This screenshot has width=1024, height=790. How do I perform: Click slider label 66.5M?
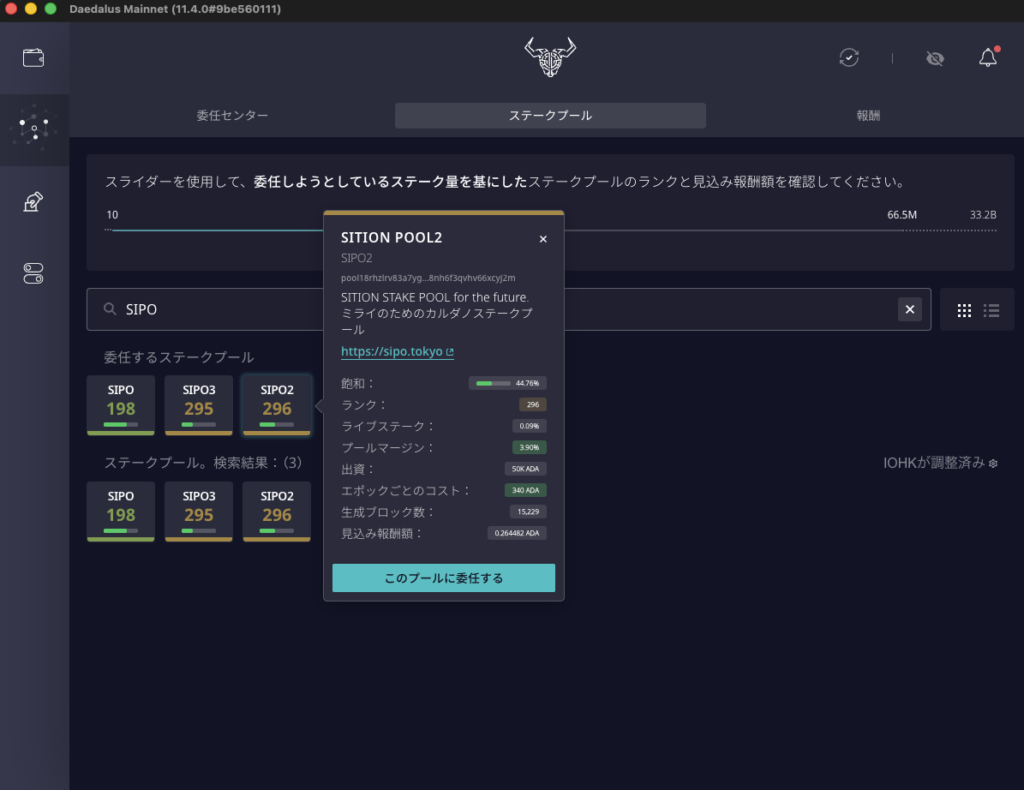point(902,215)
